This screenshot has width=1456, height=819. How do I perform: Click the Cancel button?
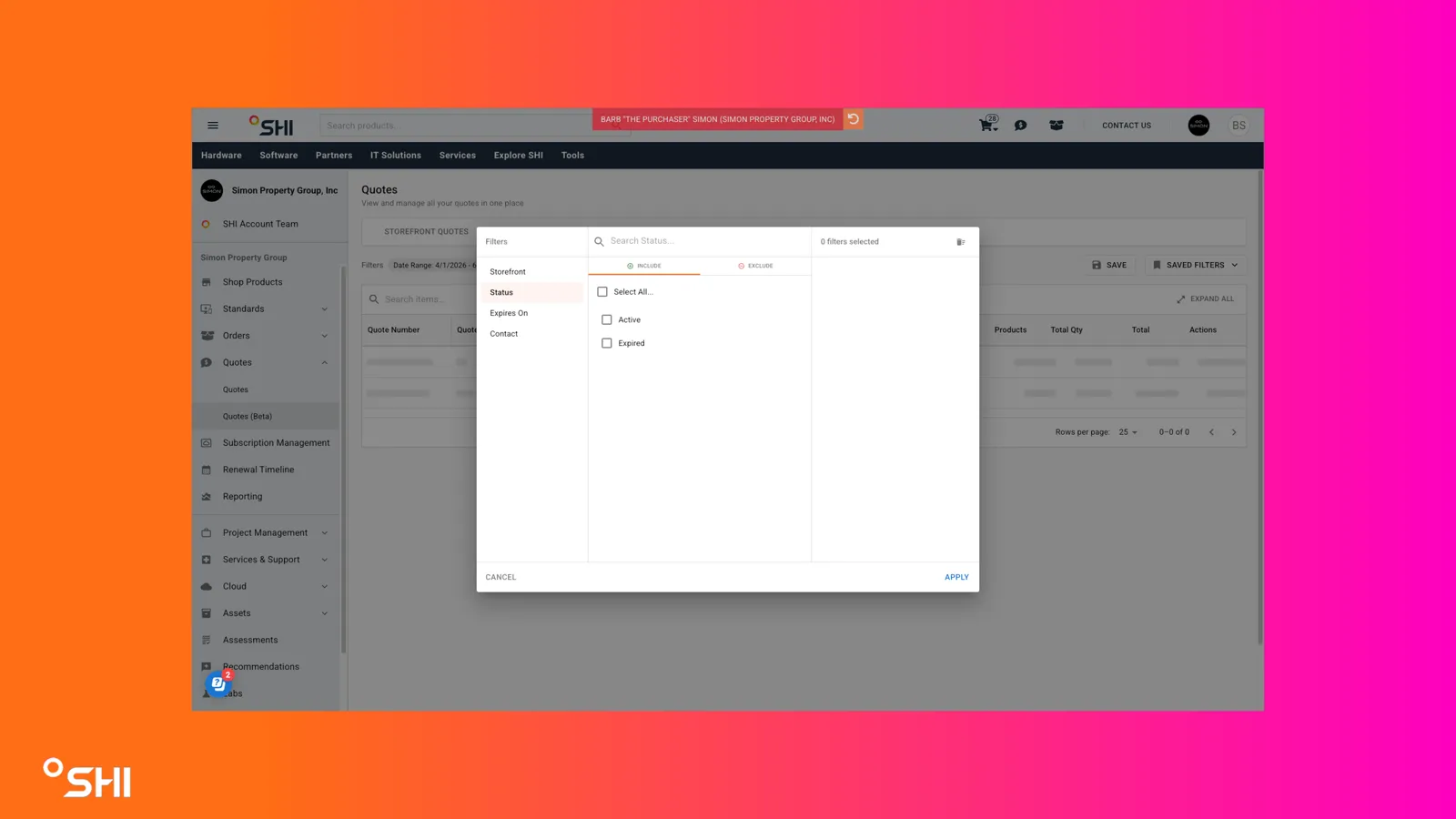500,577
